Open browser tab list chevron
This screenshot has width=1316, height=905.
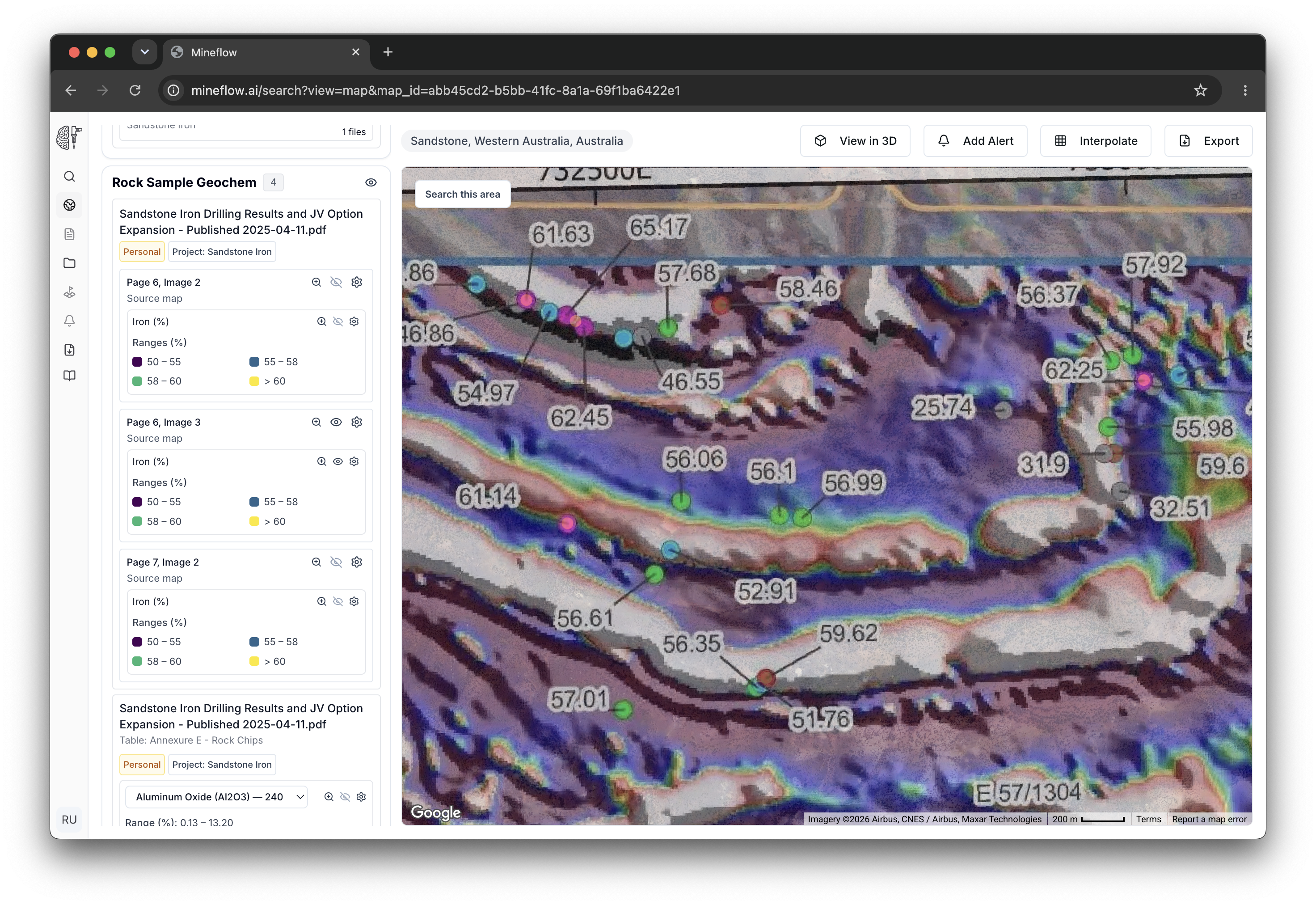[144, 52]
